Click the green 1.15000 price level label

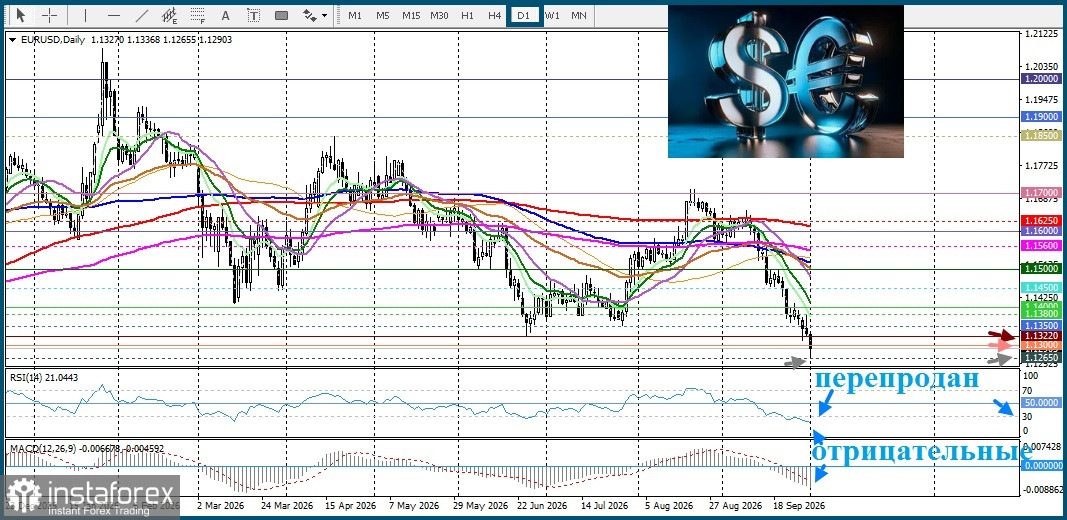[1042, 270]
